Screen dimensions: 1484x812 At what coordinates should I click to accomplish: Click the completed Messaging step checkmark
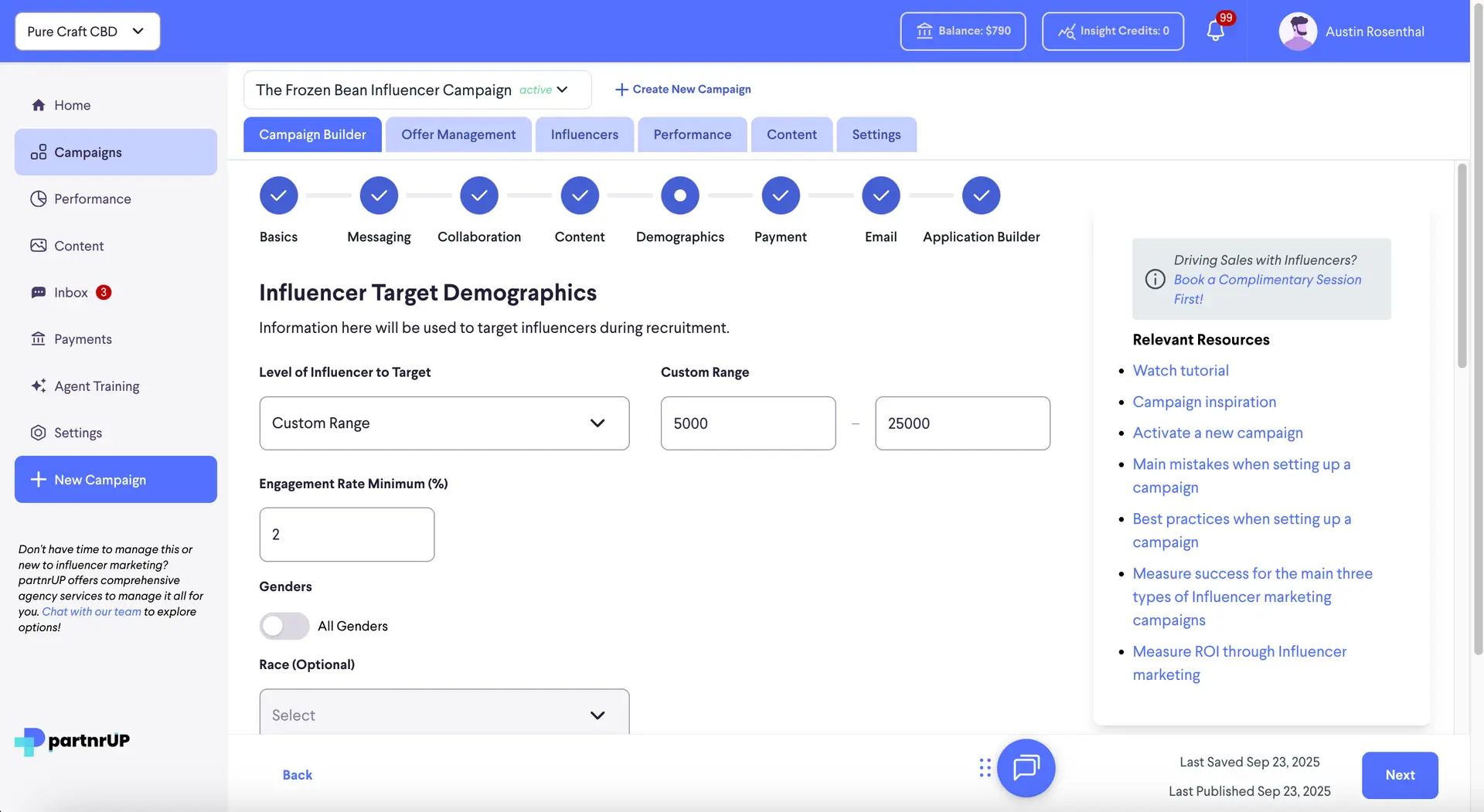(x=379, y=195)
